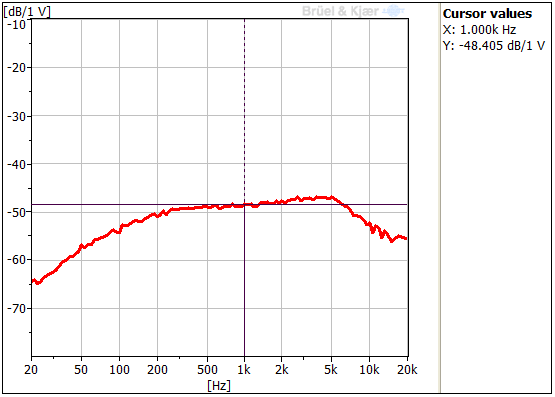Click the [Hz] x-axis unit label

coord(219,385)
